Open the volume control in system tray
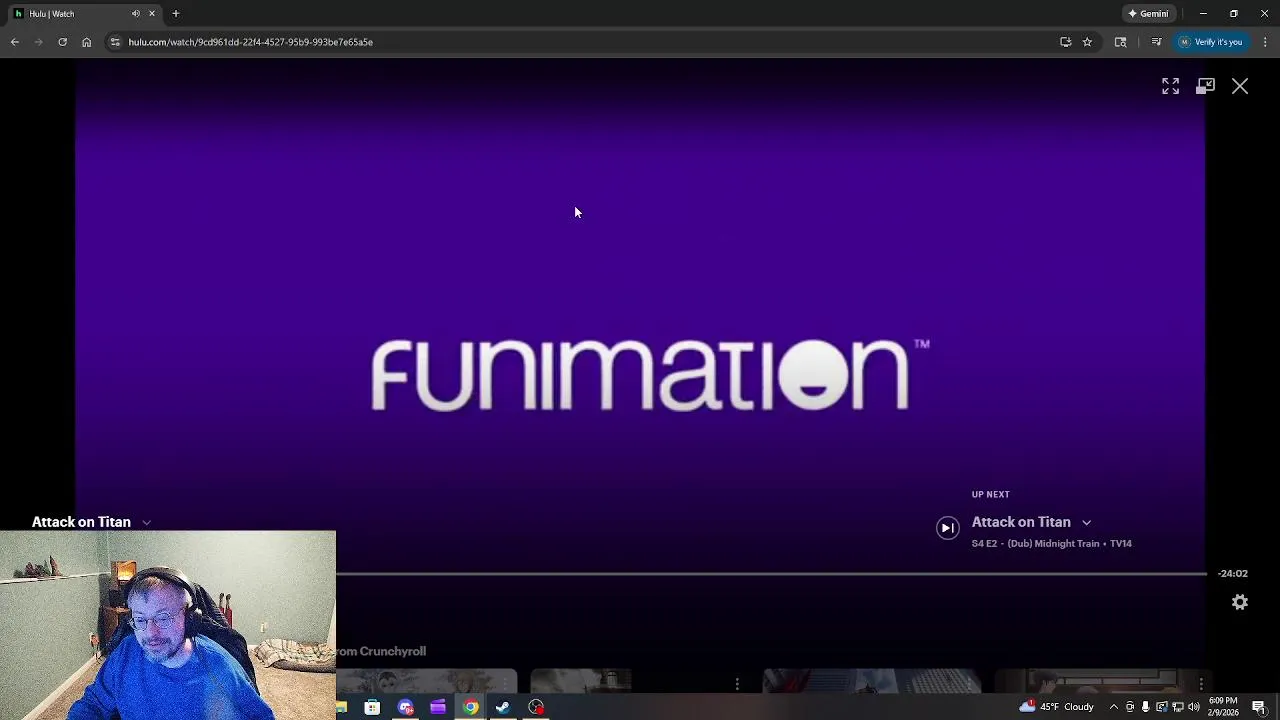1280x720 pixels. [1194, 707]
